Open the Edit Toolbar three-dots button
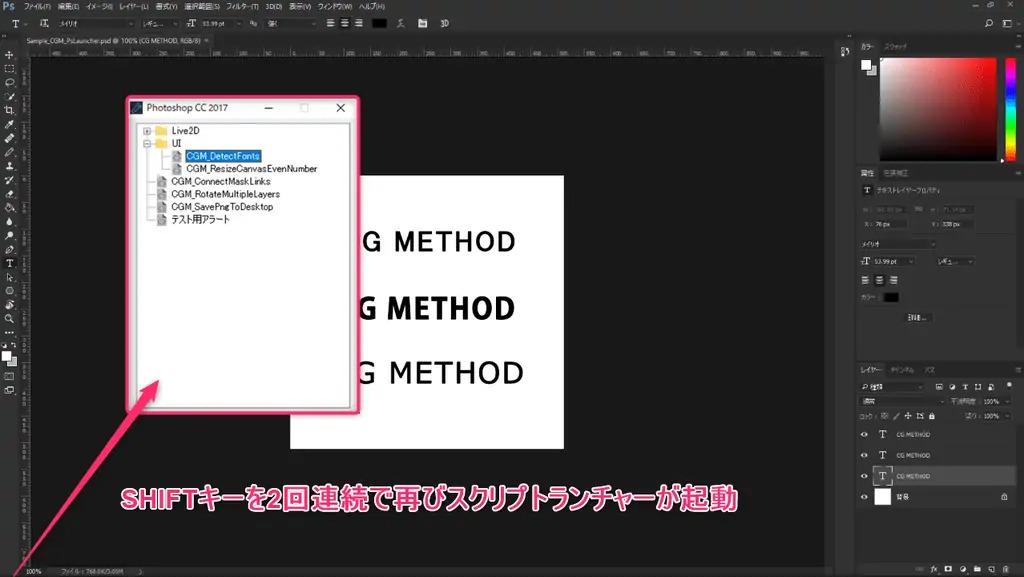 (9, 332)
